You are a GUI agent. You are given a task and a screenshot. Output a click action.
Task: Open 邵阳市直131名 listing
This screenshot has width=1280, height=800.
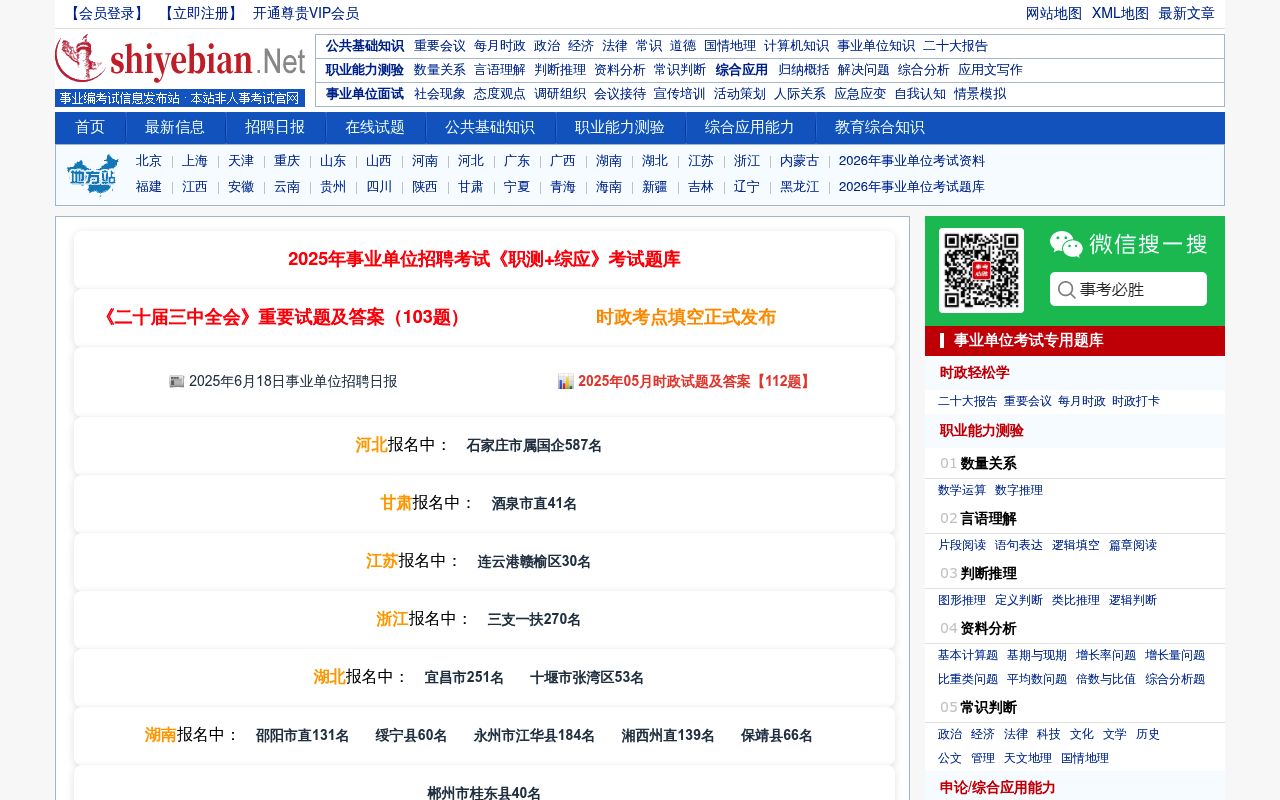(x=303, y=736)
